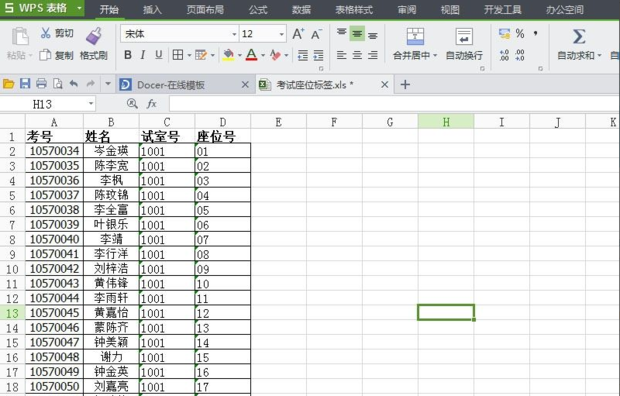620x396 pixels.
Task: Open the font size dropdown
Action: (282, 34)
